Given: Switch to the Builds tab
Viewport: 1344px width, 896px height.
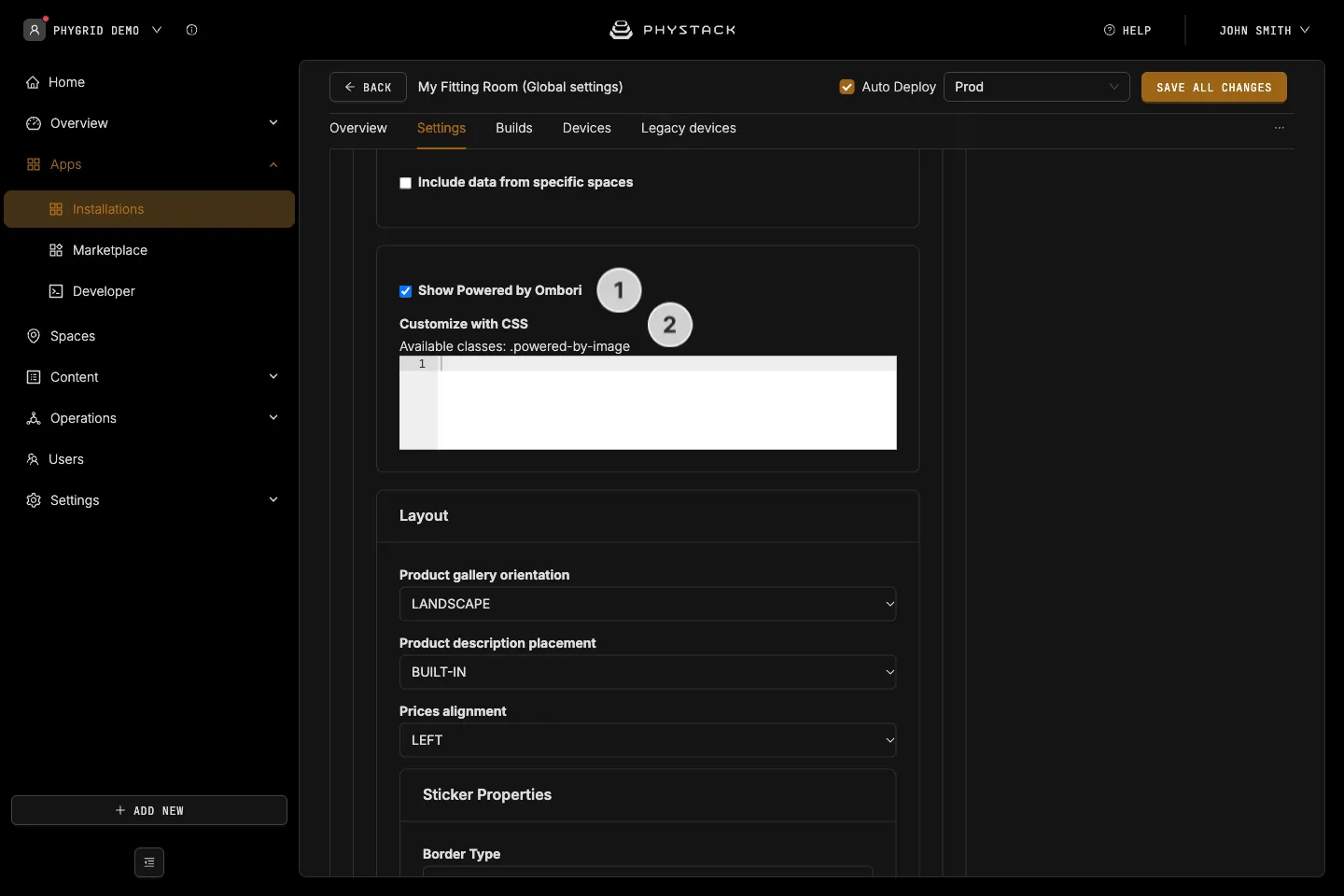Looking at the screenshot, I should tap(514, 128).
